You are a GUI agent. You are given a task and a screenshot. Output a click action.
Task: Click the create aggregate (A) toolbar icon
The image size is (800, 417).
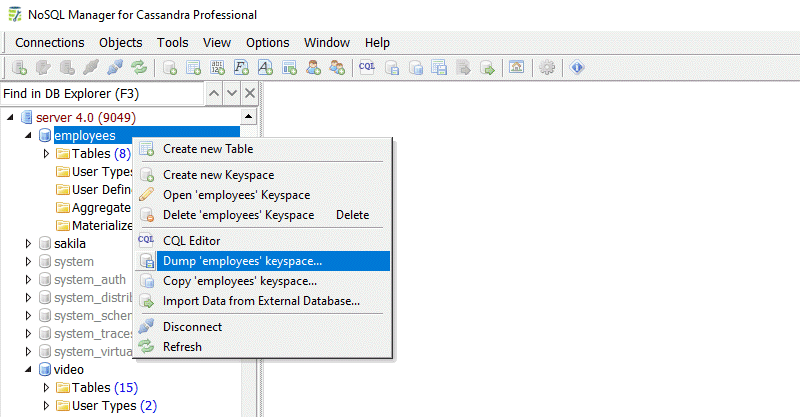click(266, 68)
